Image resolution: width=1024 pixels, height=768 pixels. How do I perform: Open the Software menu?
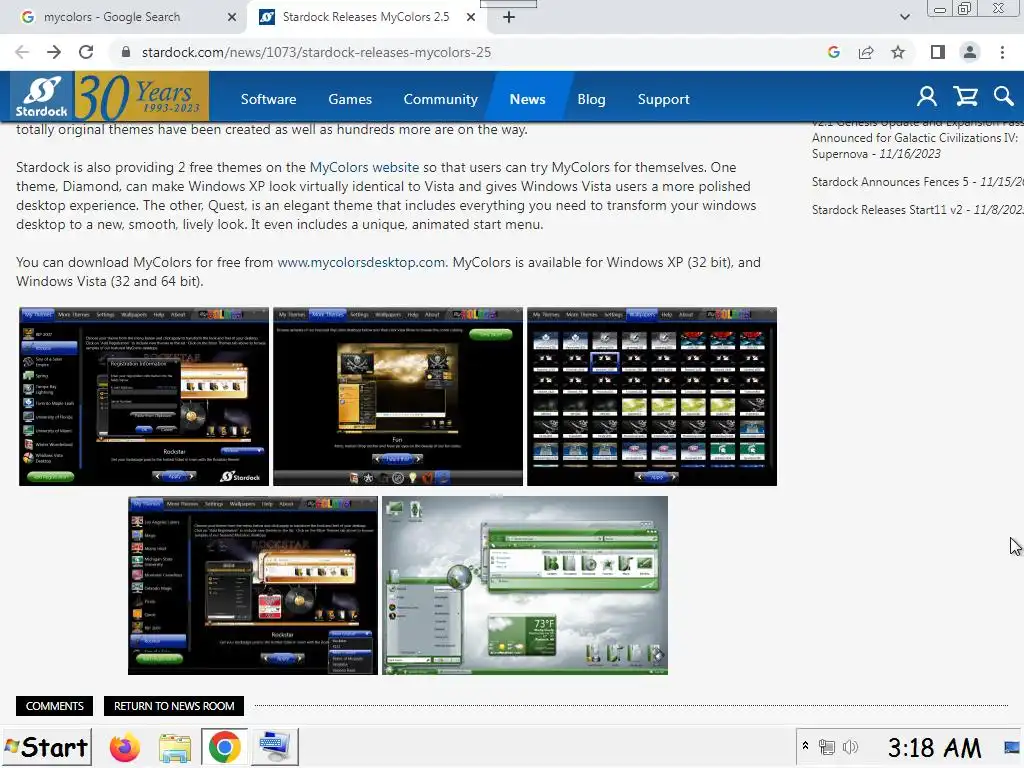(268, 99)
